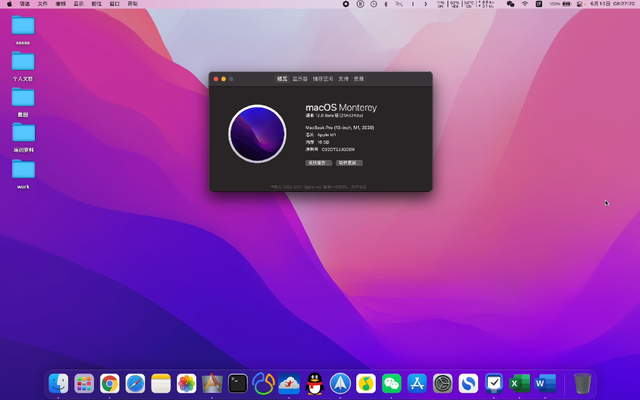Switch to the 显示器 (Displays) tab
This screenshot has width=640, height=400.
pyautogui.click(x=300, y=78)
